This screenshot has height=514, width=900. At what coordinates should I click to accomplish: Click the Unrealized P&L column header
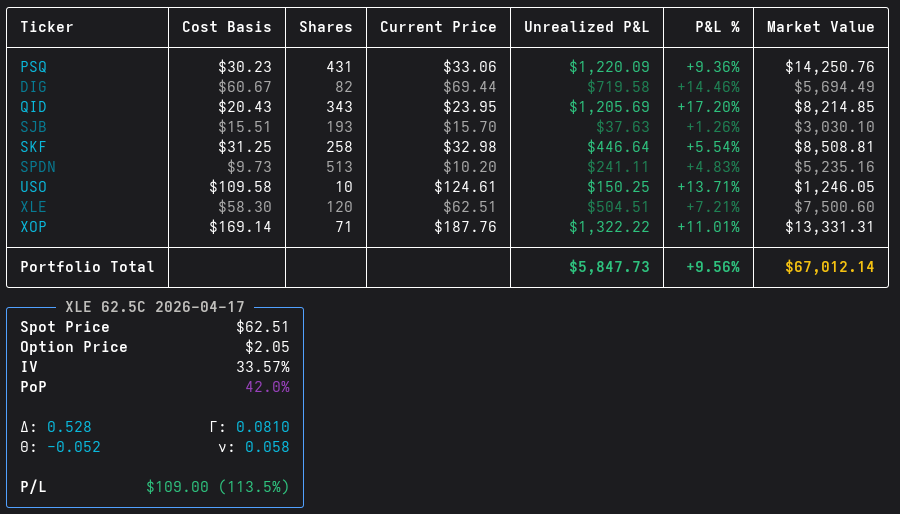587,27
